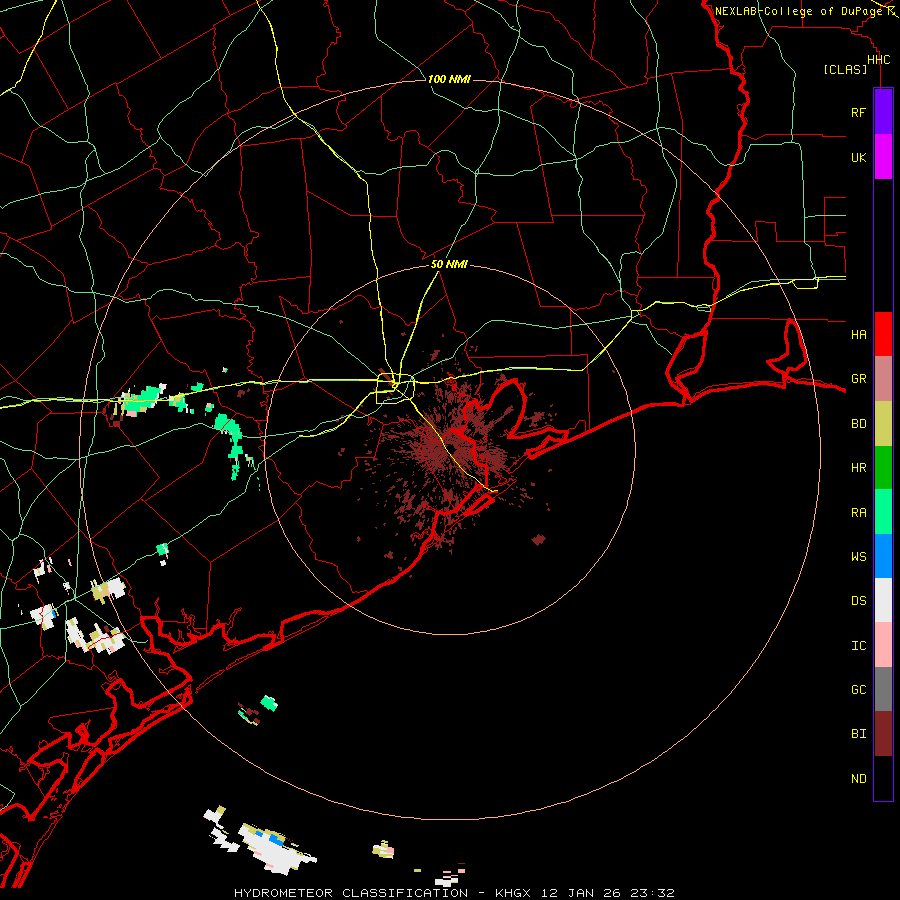Image resolution: width=900 pixels, height=900 pixels.
Task: Click the ND legend label
Action: pos(858,778)
